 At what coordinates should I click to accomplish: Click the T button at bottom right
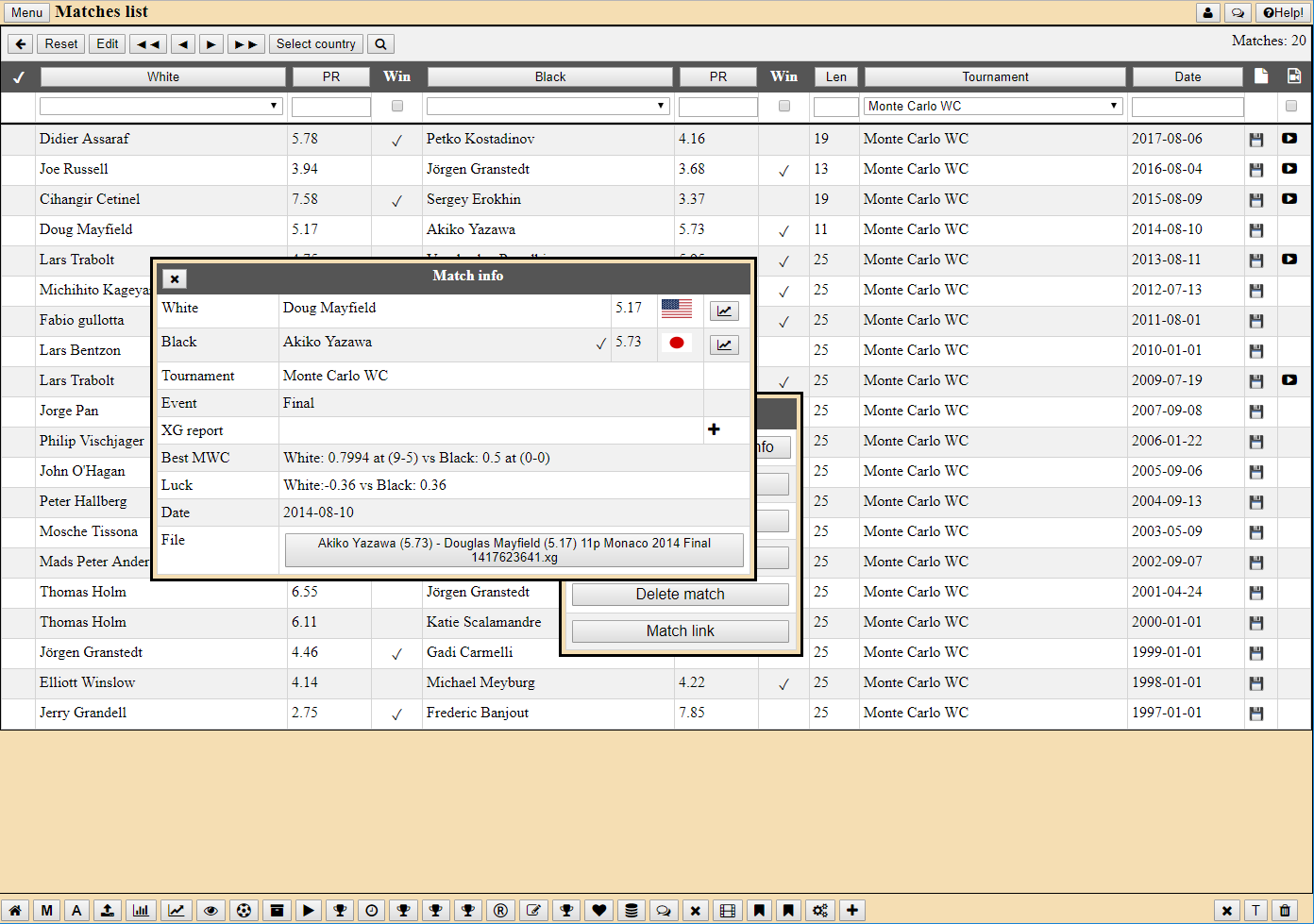(x=1255, y=911)
